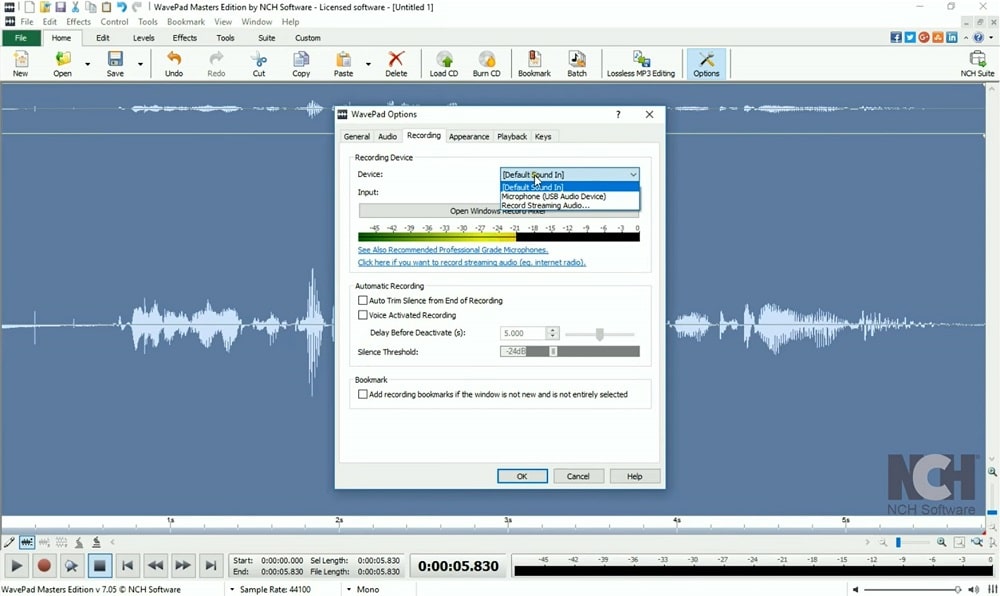Paste audio from clipboard
Viewport: 1000px width, 596px height.
click(x=343, y=64)
